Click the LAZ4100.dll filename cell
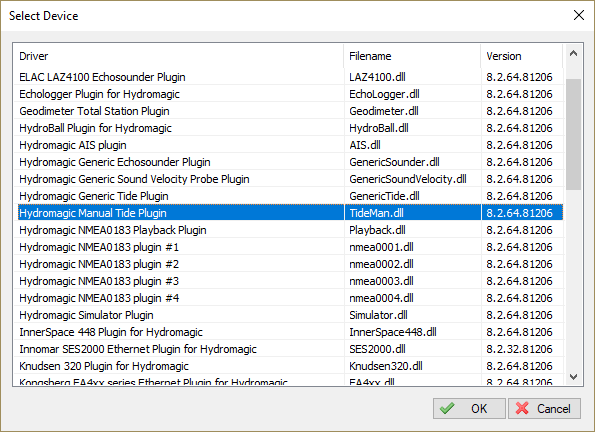This screenshot has height=432, width=595. [378, 77]
